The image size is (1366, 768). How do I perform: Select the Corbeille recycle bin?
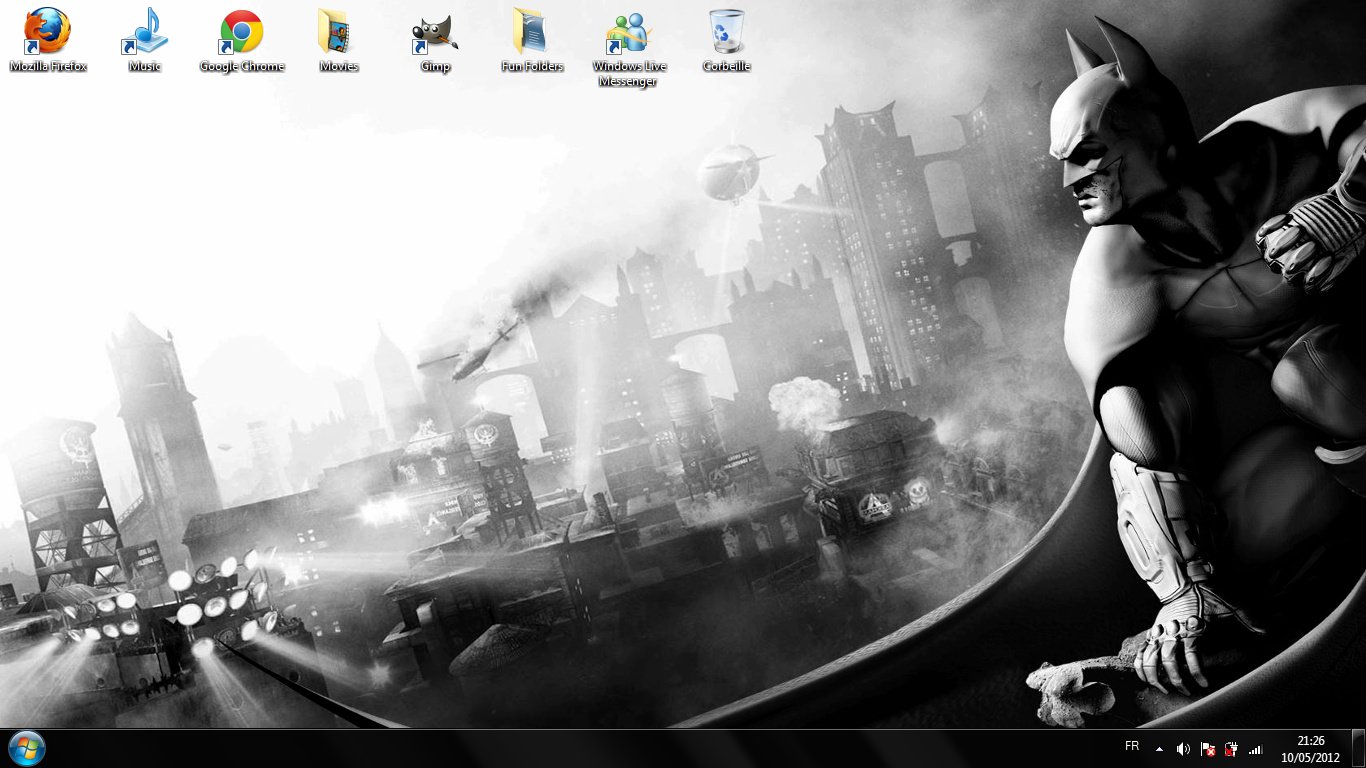726,40
